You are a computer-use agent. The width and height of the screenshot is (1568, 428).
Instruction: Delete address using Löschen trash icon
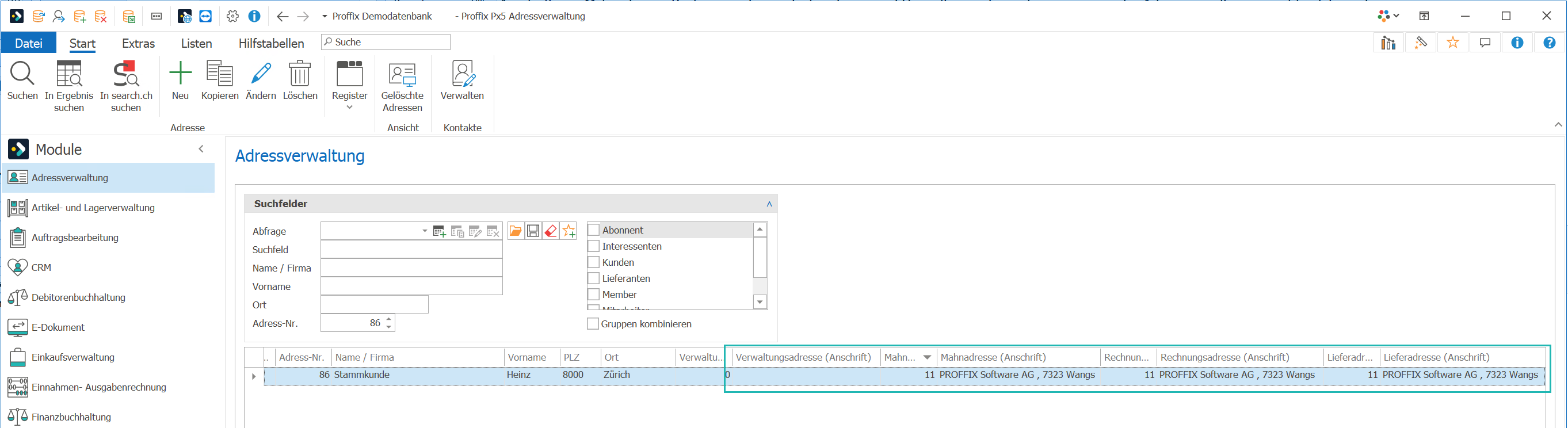pyautogui.click(x=300, y=73)
